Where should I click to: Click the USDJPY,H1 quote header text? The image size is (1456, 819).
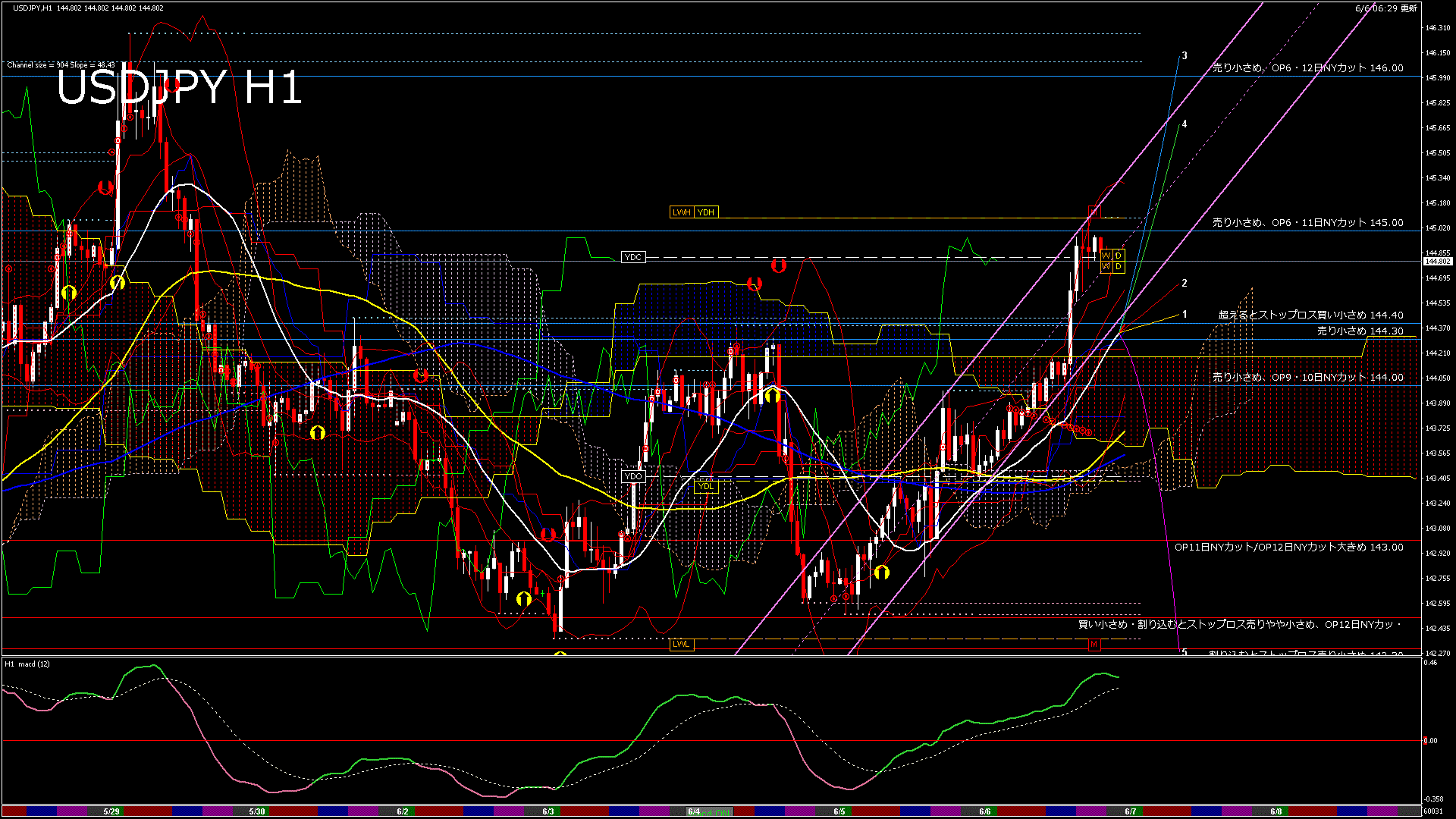coord(87,8)
